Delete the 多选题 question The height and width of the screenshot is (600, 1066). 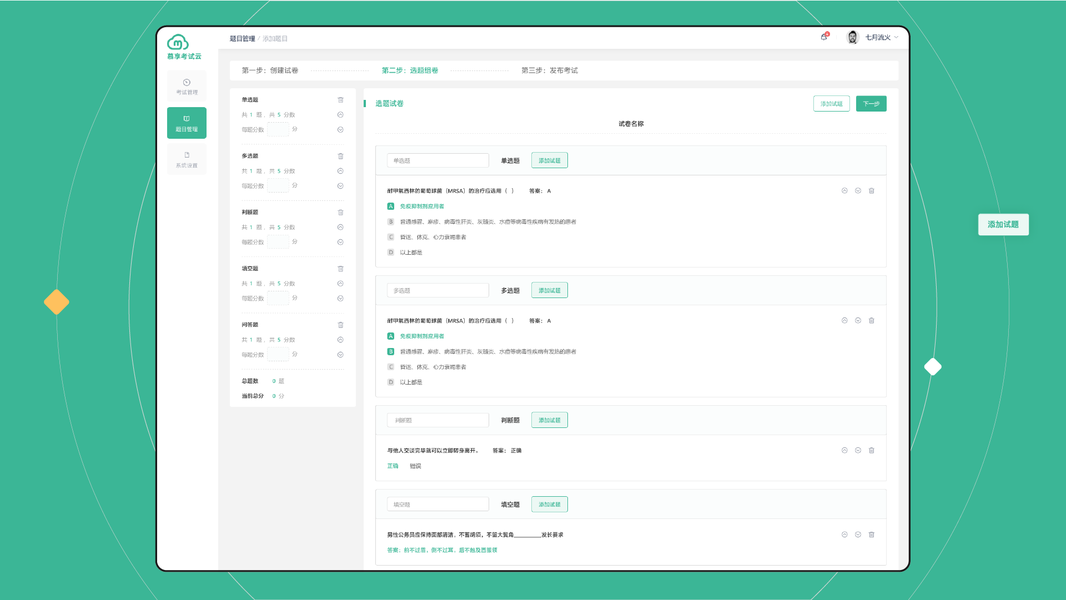pos(872,321)
